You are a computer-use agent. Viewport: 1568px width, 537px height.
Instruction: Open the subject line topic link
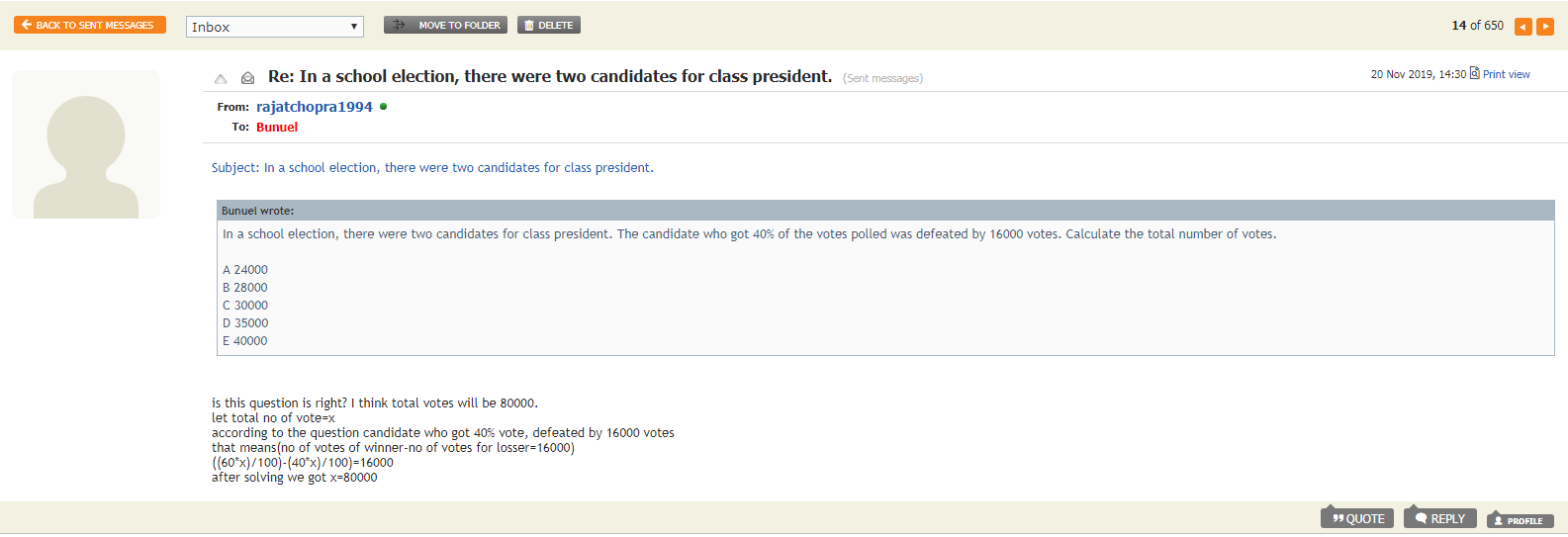click(x=432, y=168)
